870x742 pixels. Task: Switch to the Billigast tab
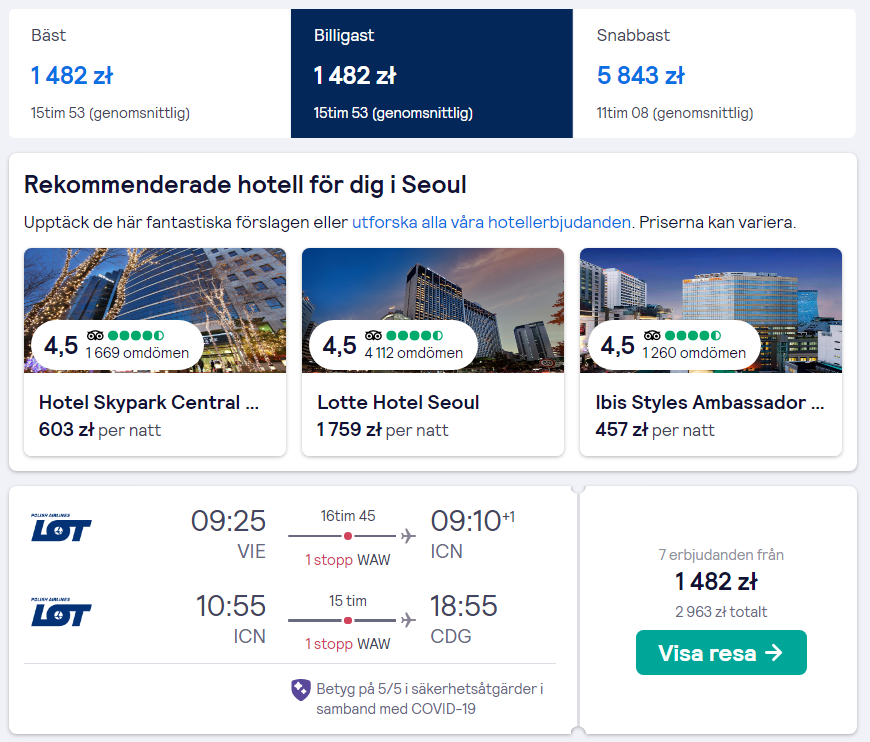click(x=432, y=73)
